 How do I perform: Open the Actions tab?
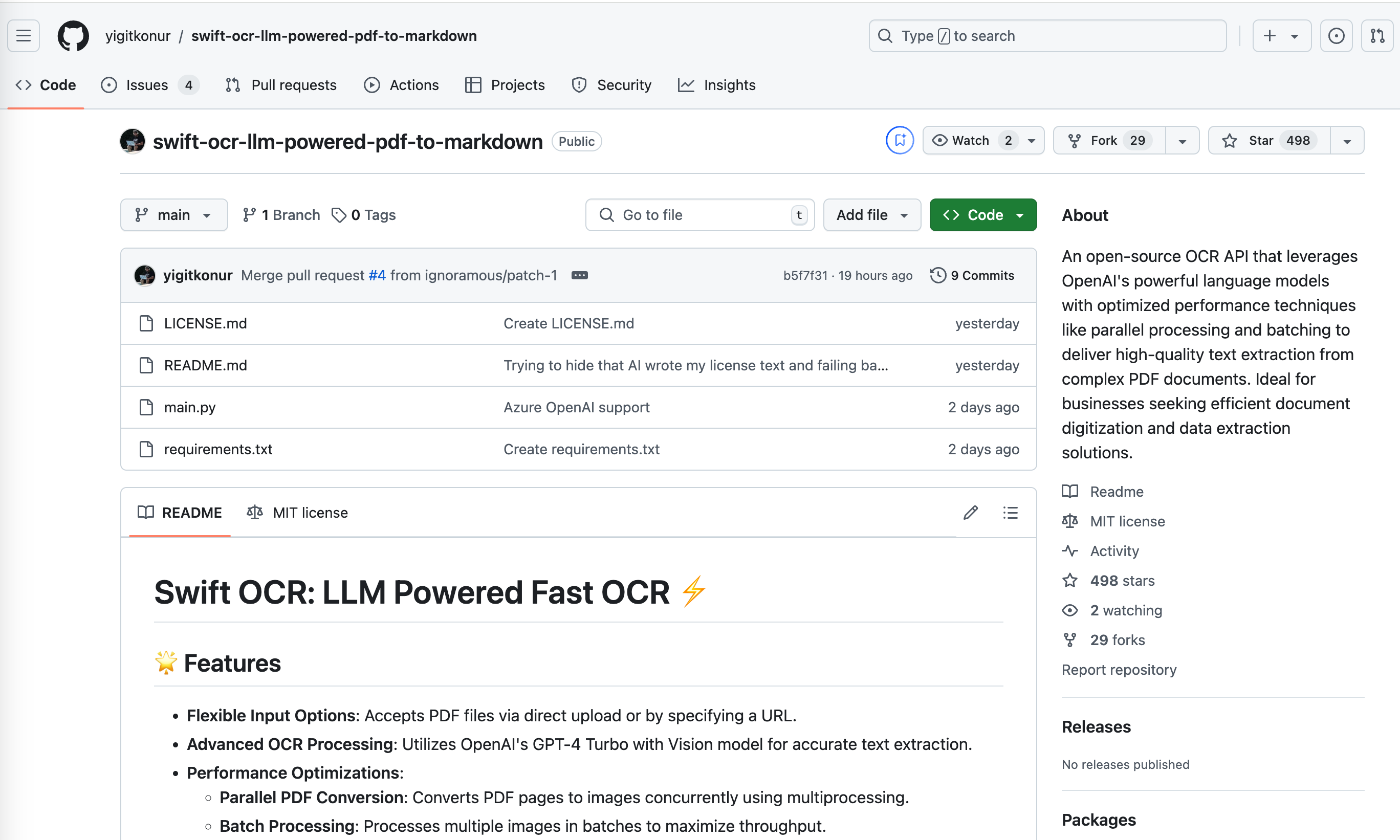tap(401, 85)
